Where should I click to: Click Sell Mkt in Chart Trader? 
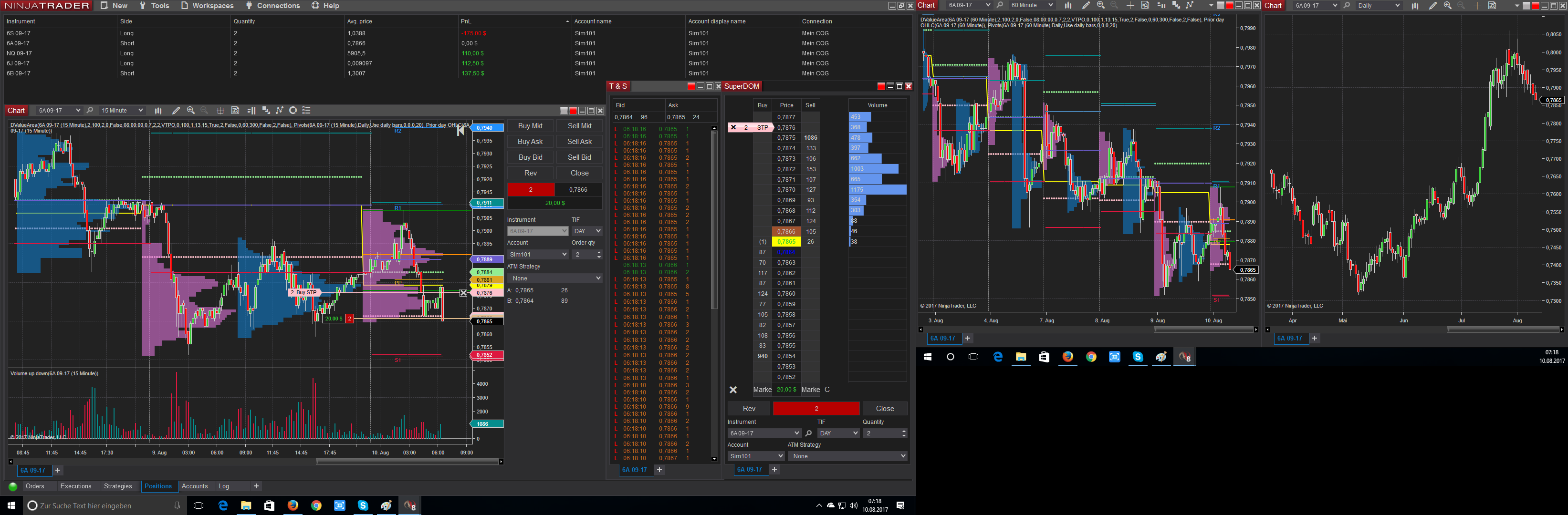pos(579,126)
